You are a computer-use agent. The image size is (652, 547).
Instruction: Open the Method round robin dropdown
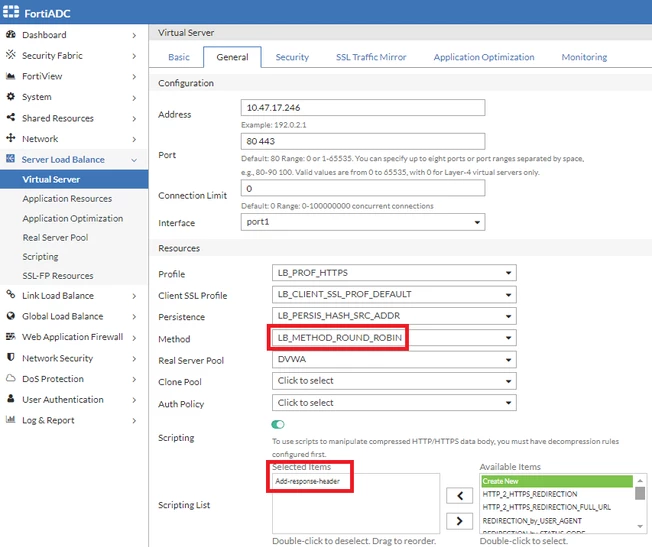pyautogui.click(x=394, y=338)
